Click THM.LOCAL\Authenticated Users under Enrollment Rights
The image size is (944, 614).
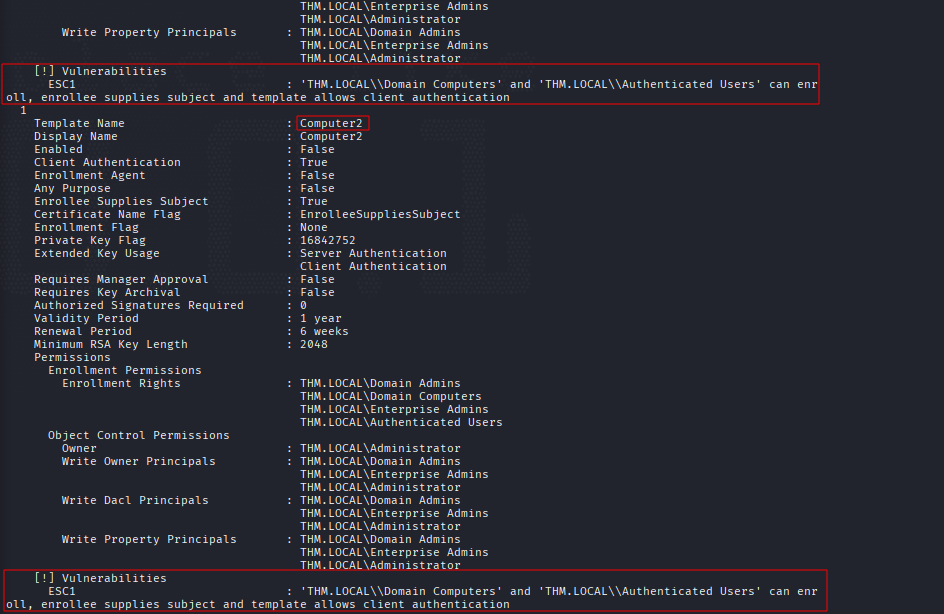pos(401,423)
